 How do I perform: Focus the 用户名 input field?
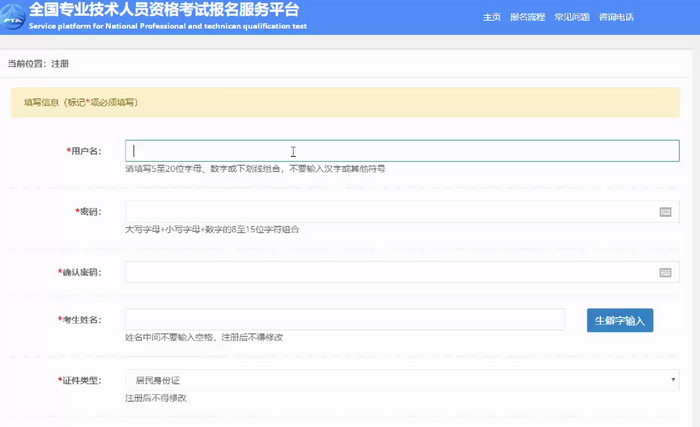click(402, 151)
